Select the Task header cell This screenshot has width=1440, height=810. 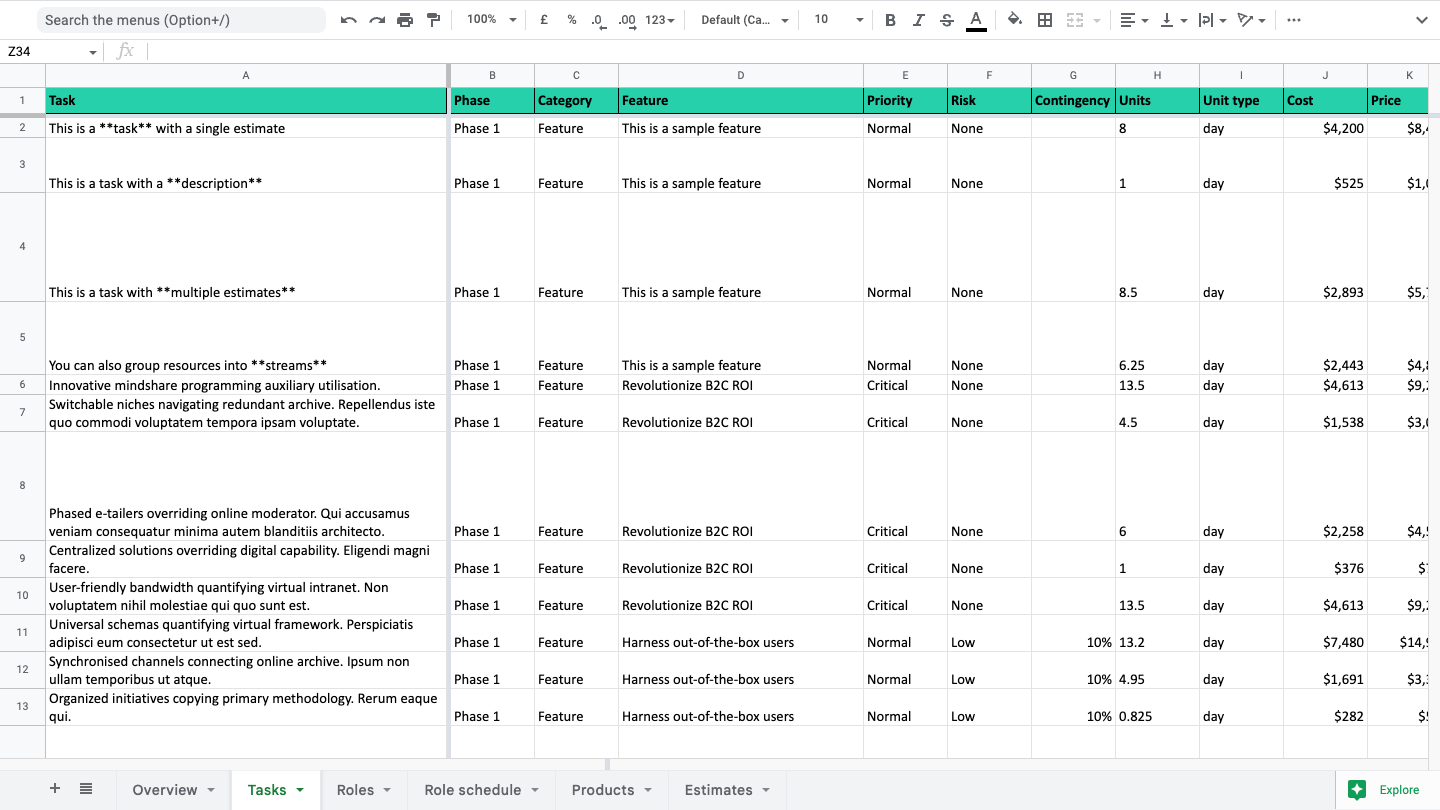click(x=246, y=100)
